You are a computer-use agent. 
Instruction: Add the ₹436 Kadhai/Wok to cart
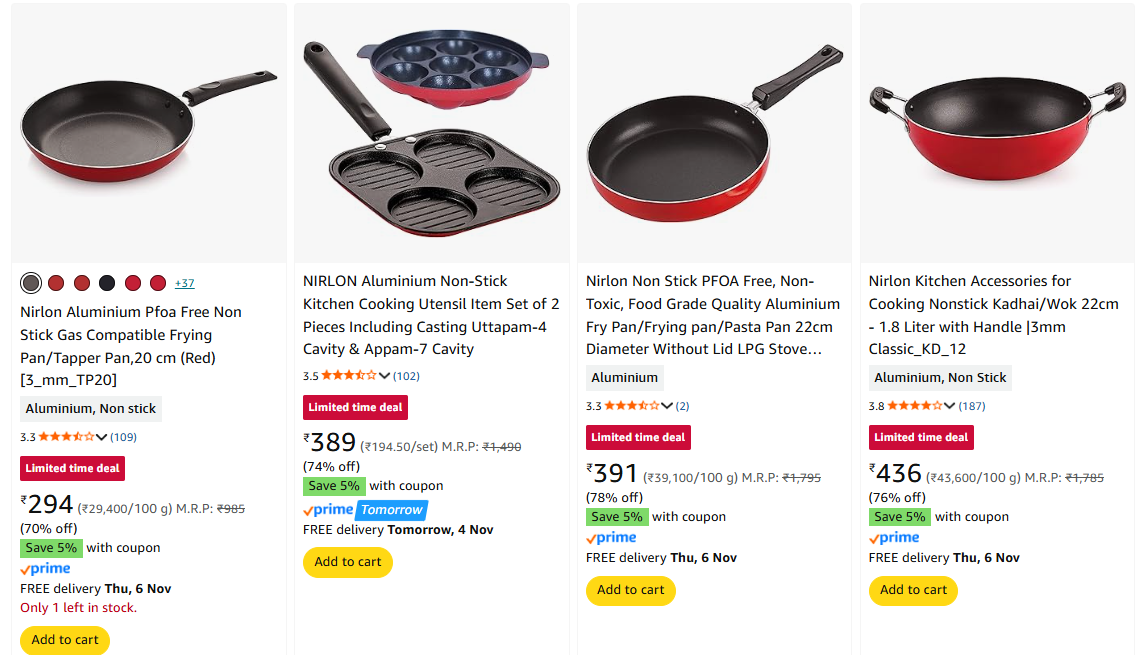913,590
